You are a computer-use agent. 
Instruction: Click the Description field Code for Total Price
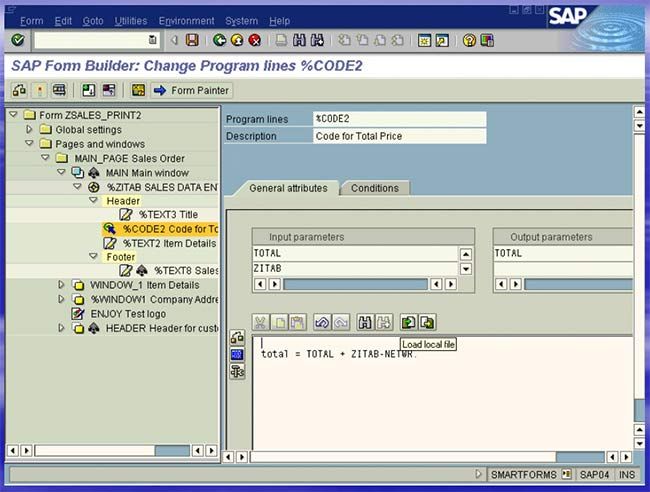pos(400,136)
